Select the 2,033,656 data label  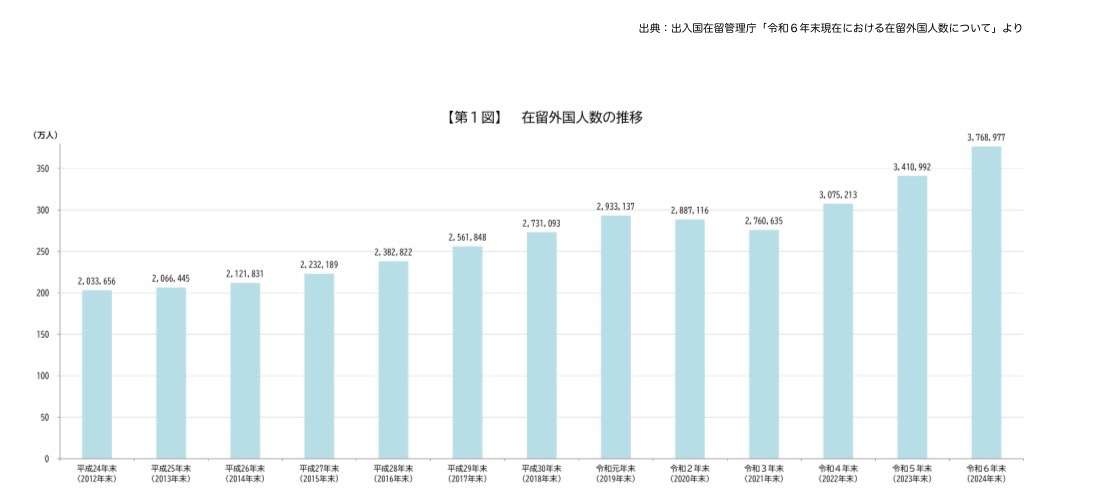[97, 281]
